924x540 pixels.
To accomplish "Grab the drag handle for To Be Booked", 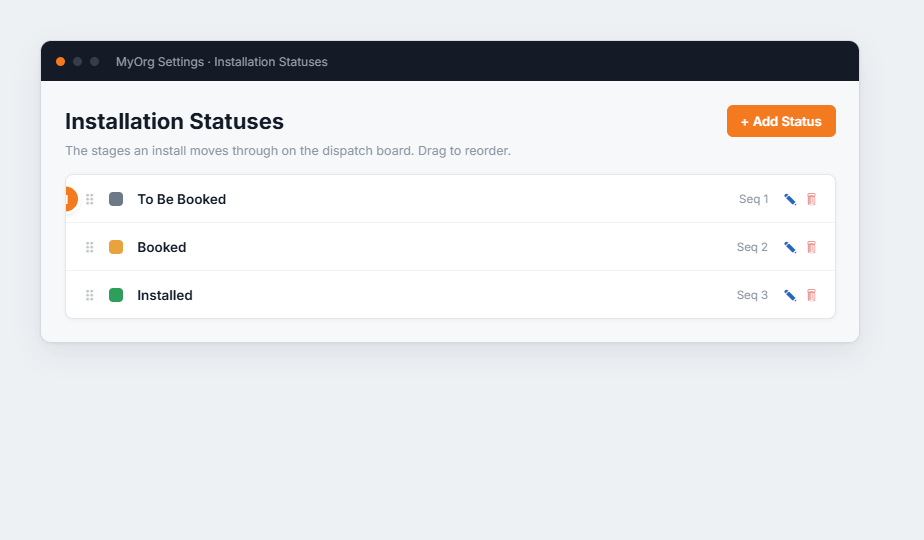I will [x=90, y=199].
